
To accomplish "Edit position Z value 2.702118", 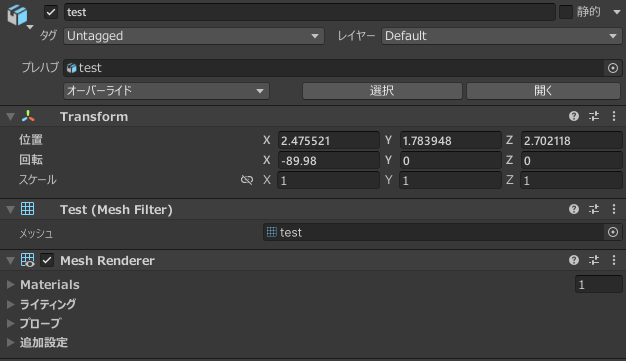I will pyautogui.click(x=571, y=141).
